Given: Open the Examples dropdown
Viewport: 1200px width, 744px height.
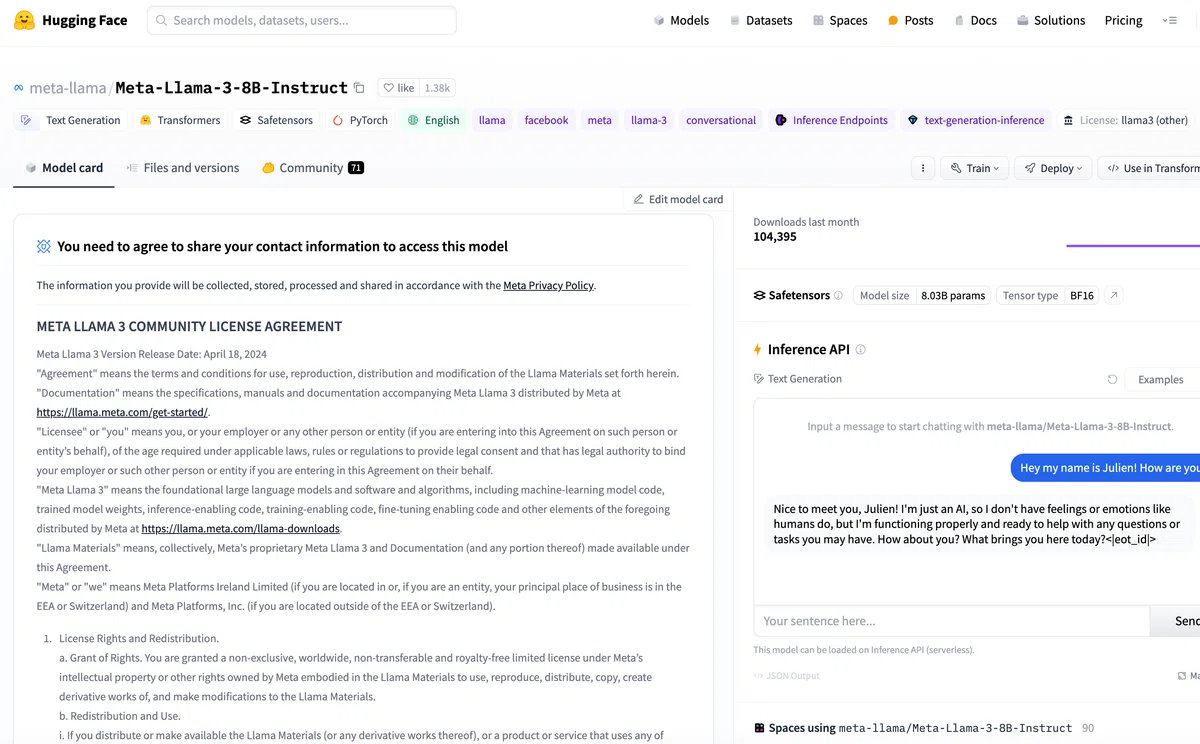Looking at the screenshot, I should [x=1162, y=379].
